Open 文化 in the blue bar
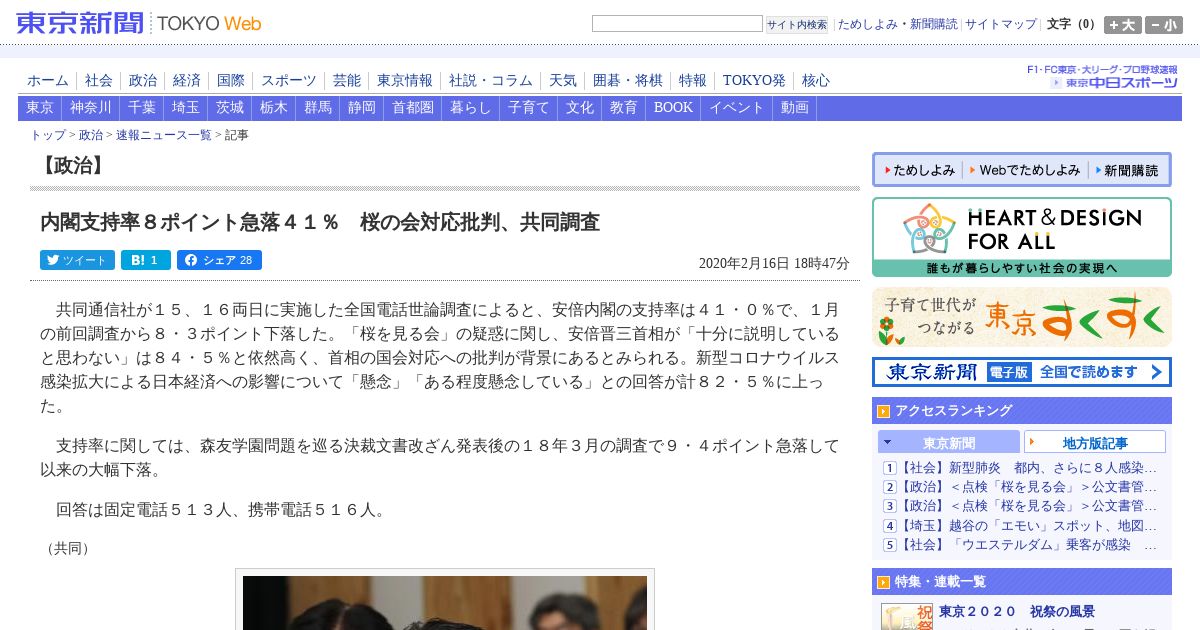This screenshot has width=1200, height=630. [x=580, y=108]
